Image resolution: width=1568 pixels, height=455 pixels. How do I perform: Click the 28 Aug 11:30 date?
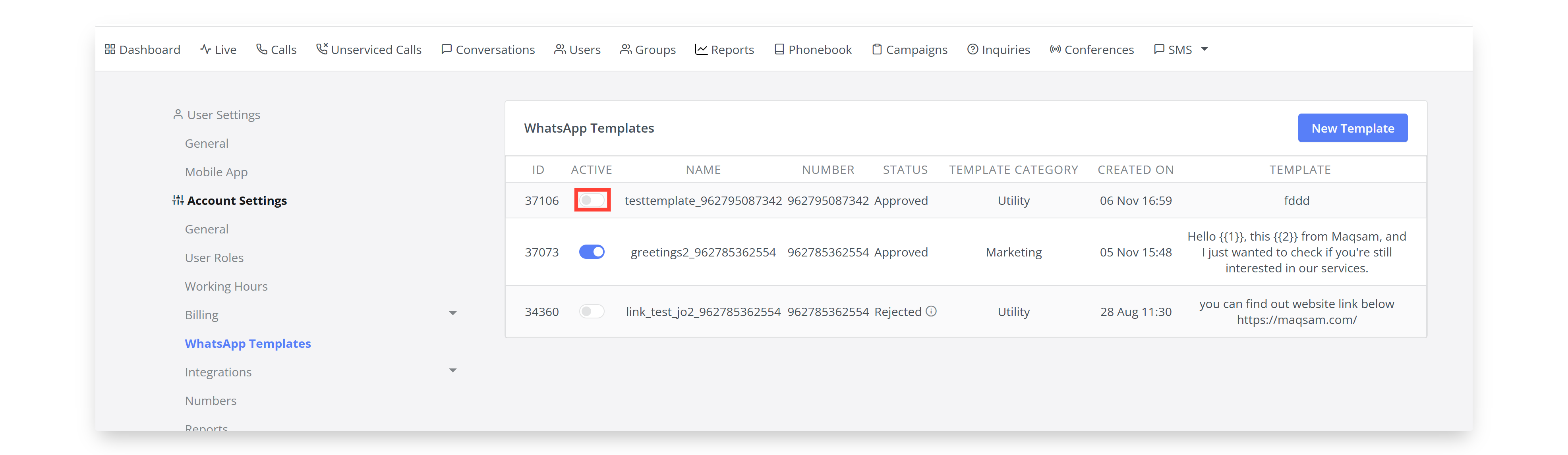click(x=1136, y=312)
